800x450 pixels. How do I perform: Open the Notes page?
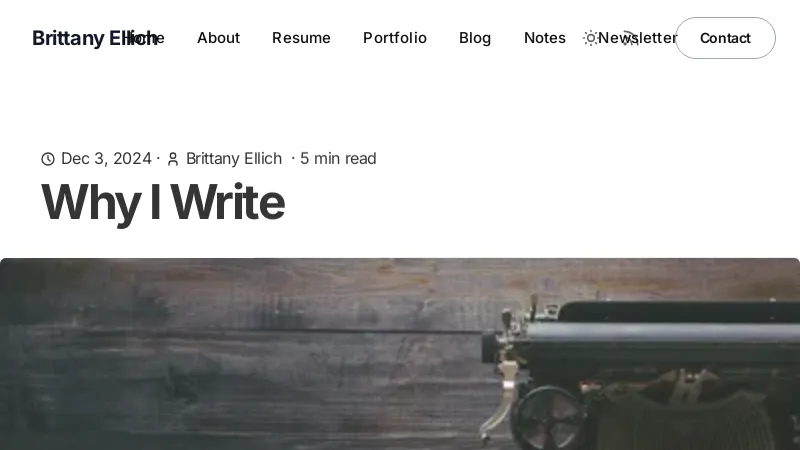click(x=545, y=38)
